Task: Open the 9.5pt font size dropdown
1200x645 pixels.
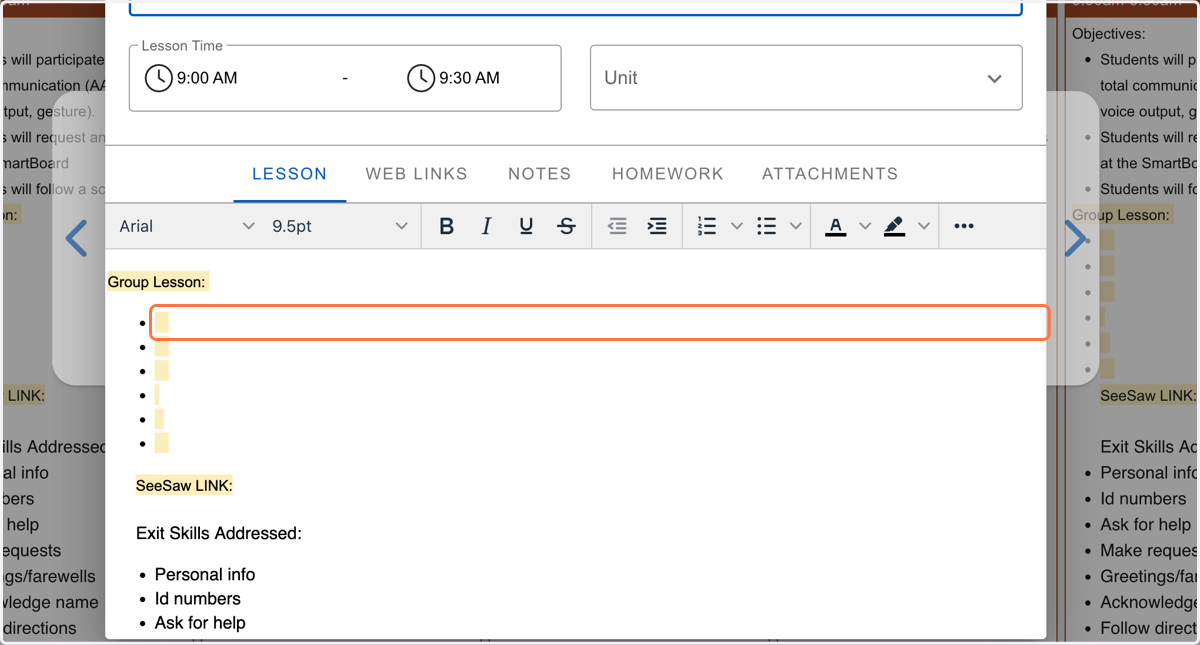Action: pos(339,226)
